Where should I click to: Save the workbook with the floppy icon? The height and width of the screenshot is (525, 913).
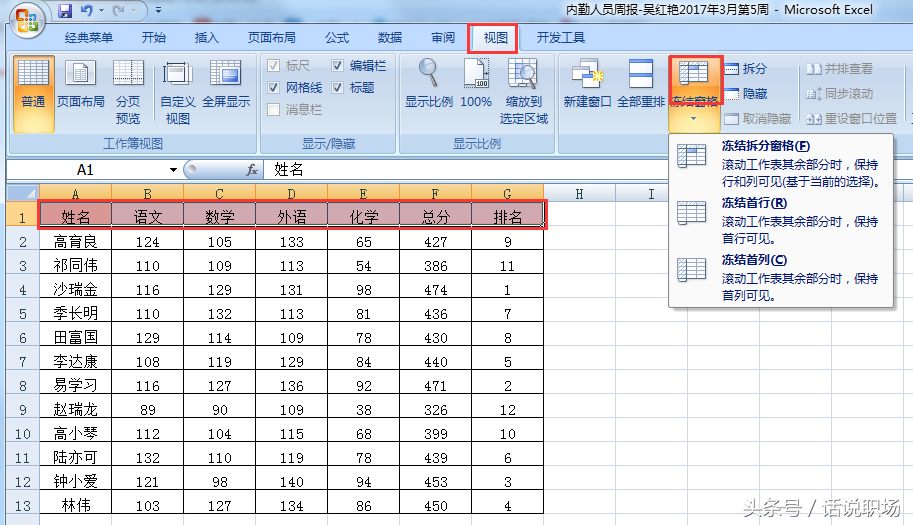[x=65, y=10]
